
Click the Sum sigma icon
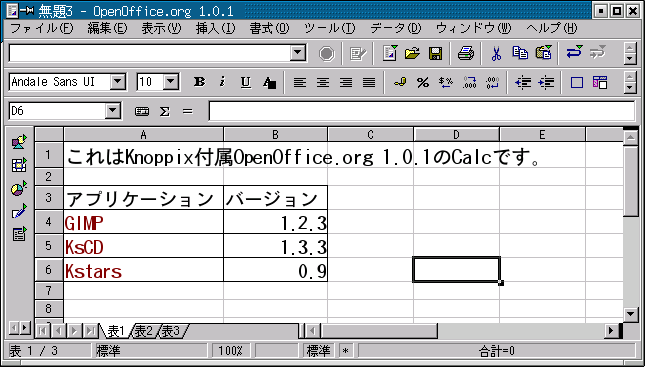(x=165, y=111)
